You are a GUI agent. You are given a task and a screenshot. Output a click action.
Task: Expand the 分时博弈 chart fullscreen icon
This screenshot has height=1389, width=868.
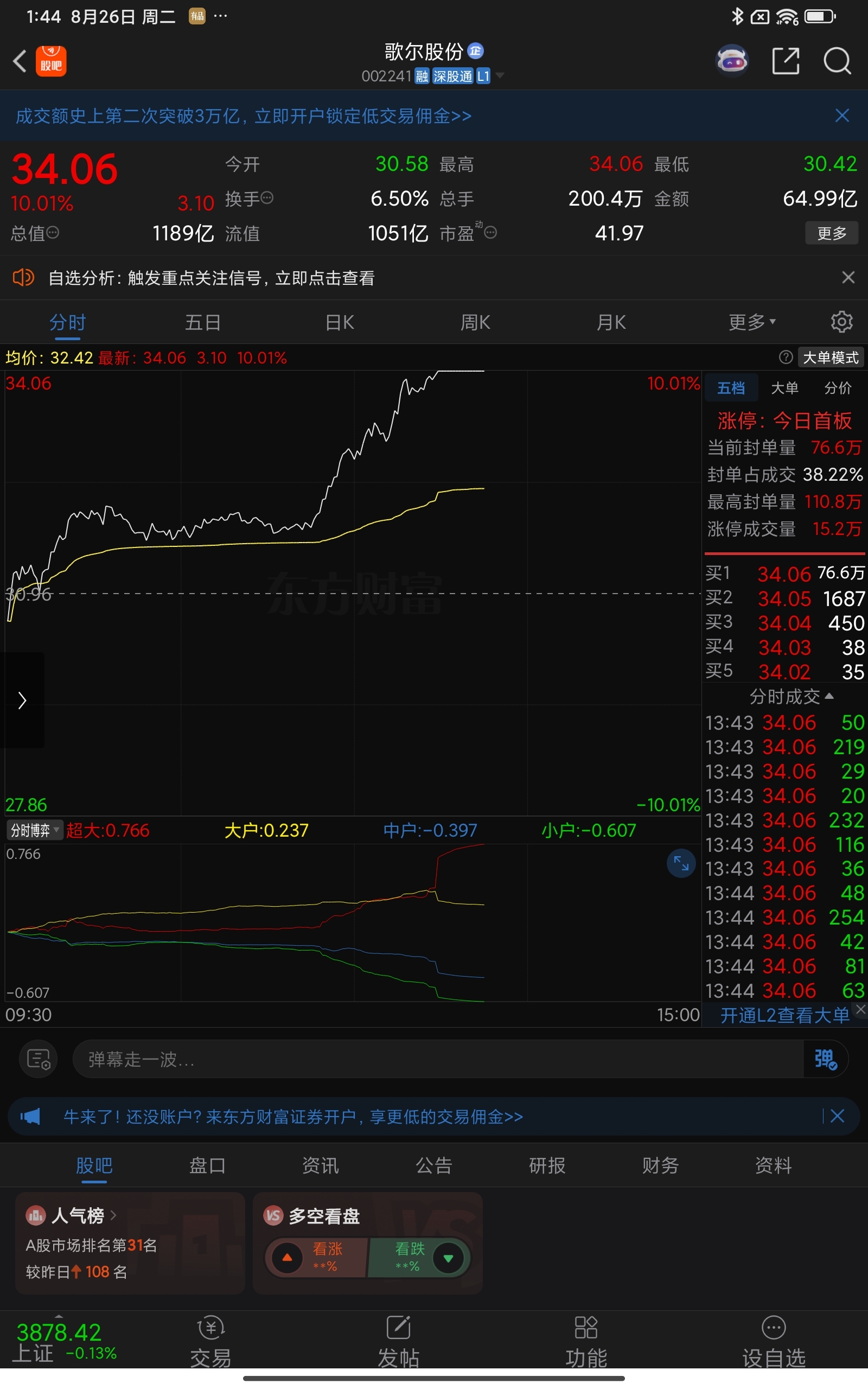click(681, 863)
